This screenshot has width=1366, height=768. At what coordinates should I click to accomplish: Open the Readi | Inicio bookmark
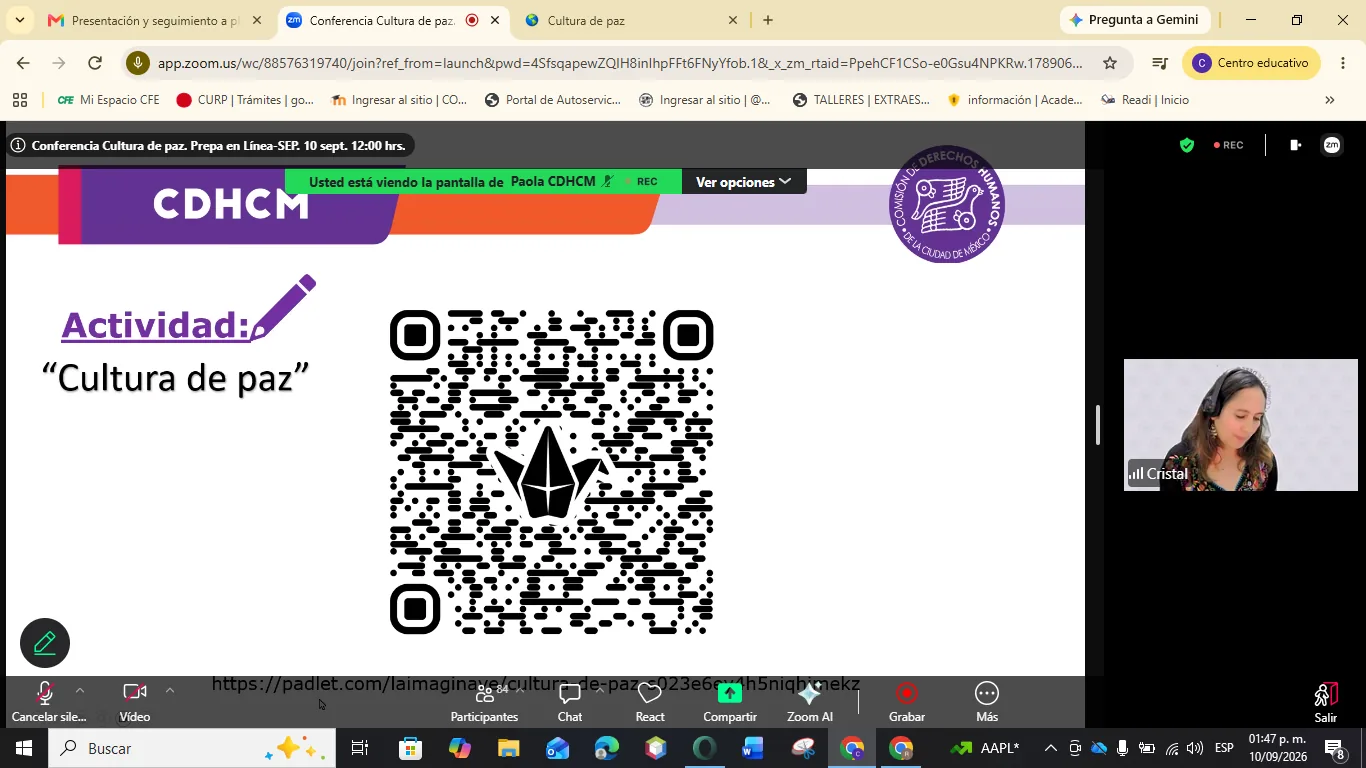coord(1145,100)
